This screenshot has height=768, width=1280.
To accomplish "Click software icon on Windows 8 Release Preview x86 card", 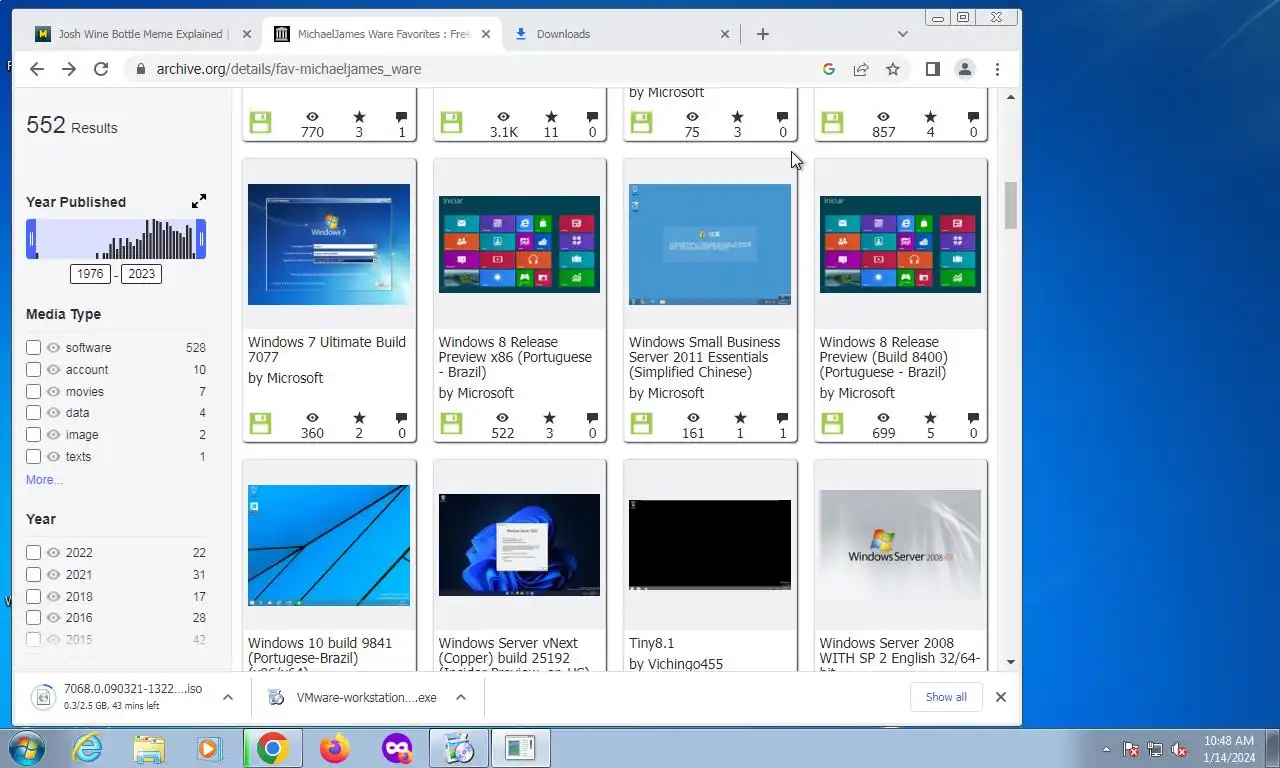I will (451, 424).
